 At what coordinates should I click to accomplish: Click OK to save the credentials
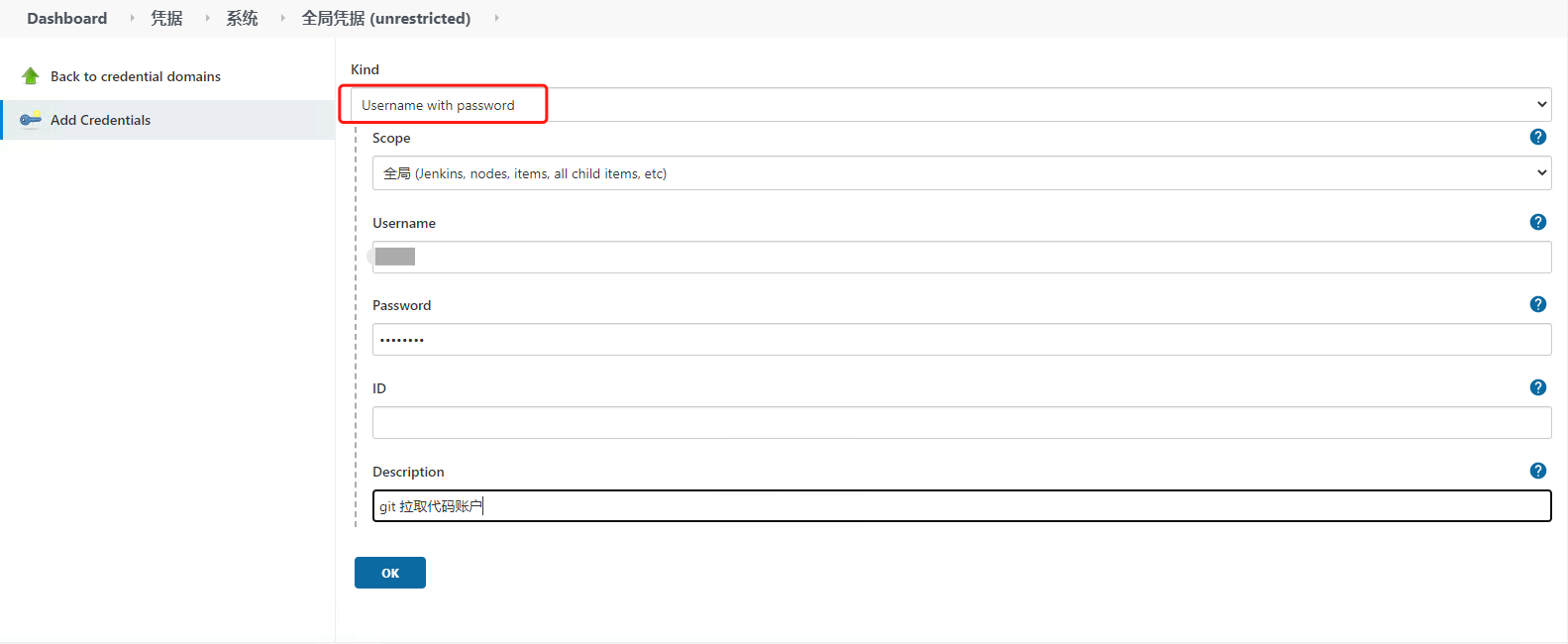pos(390,573)
